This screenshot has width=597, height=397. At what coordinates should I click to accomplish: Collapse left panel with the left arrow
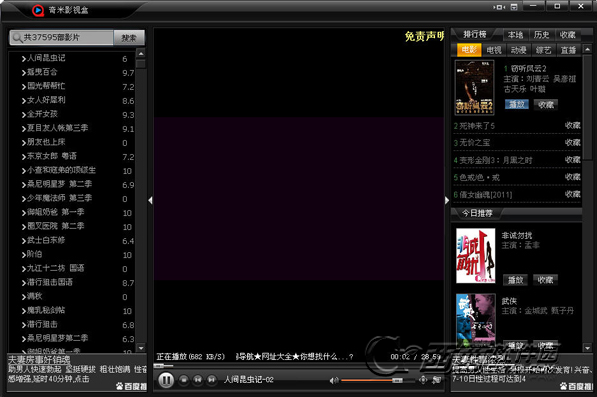(x=150, y=200)
